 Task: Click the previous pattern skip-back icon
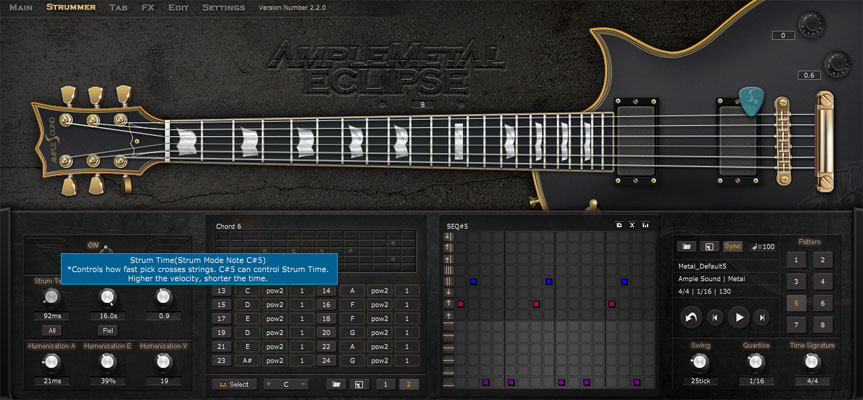coord(715,317)
